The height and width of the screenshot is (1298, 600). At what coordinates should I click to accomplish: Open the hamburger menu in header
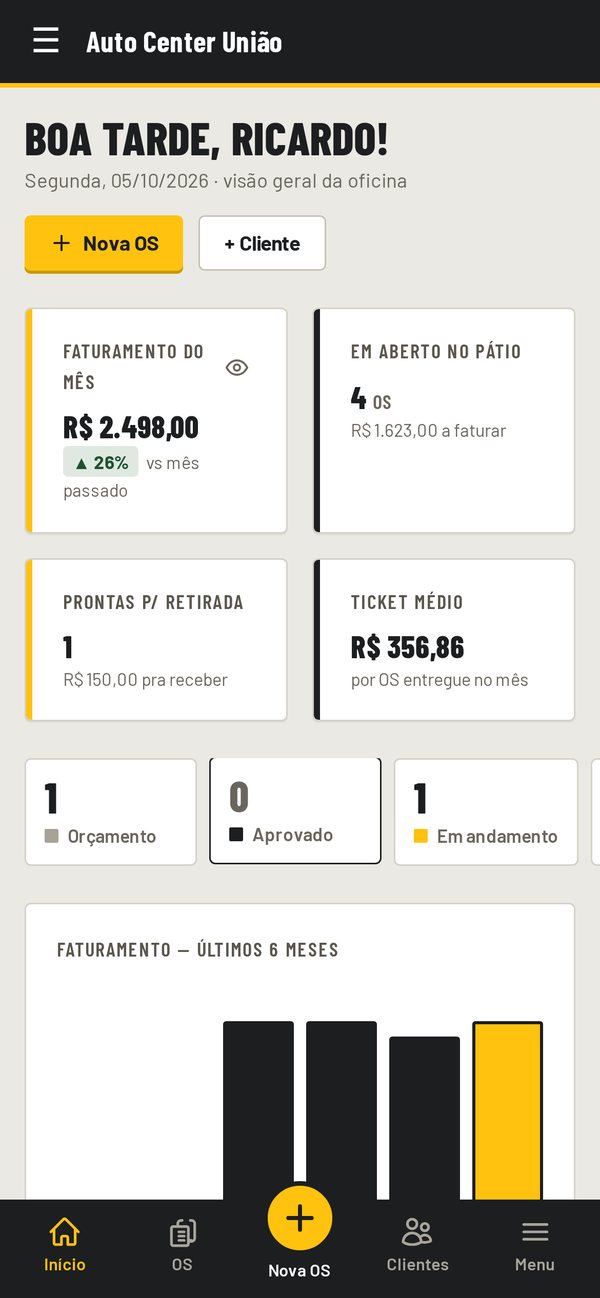tap(46, 41)
